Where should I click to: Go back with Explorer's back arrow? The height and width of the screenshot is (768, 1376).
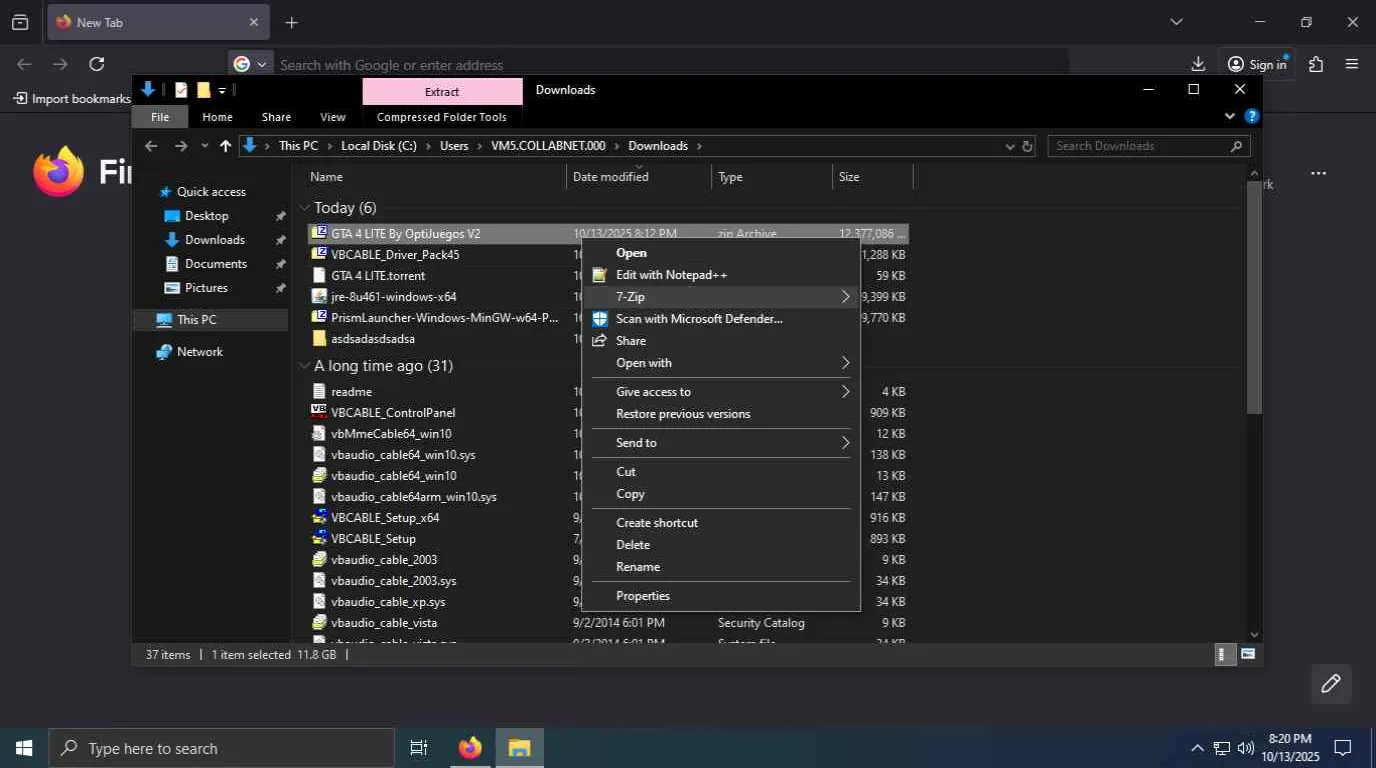coord(151,146)
